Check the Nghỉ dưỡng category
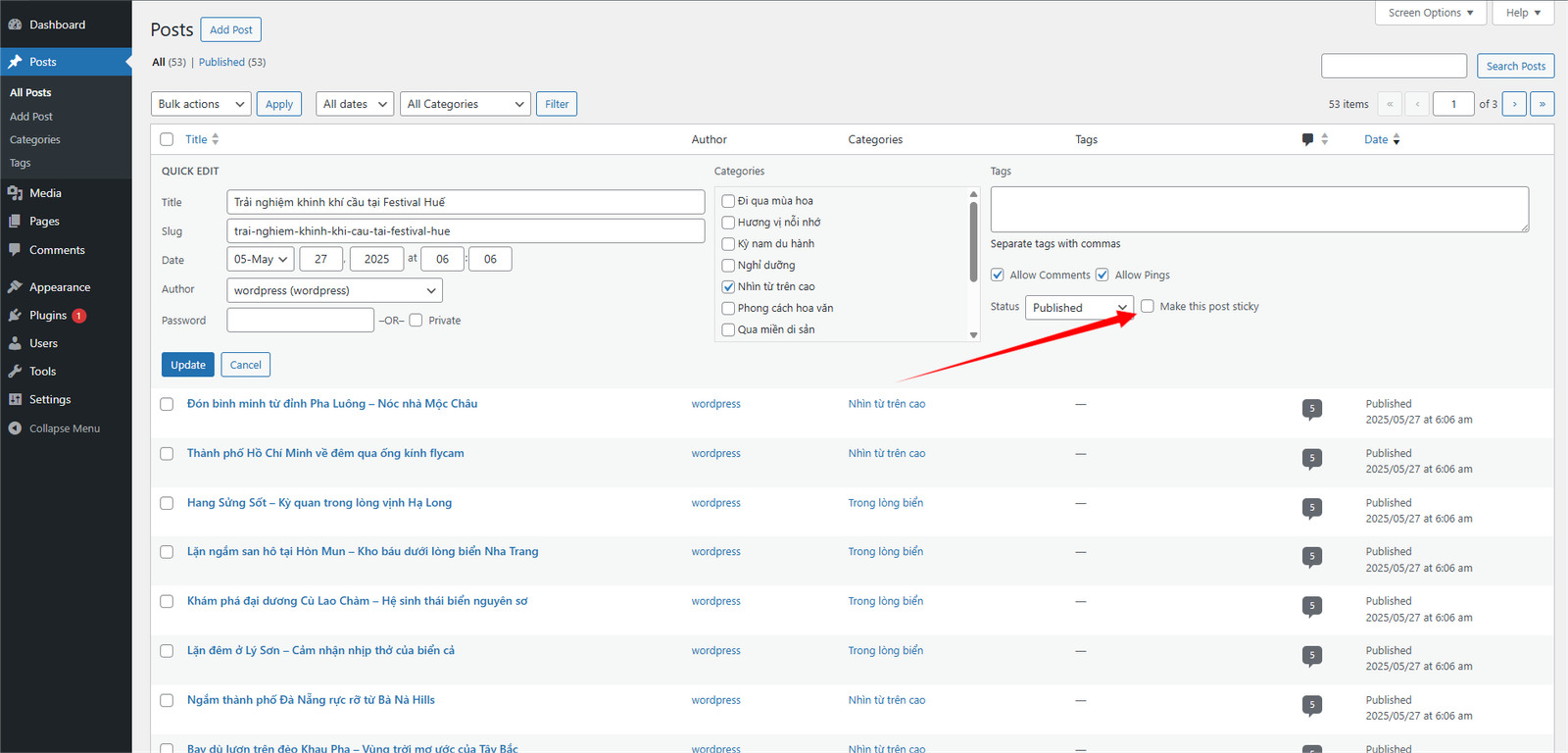The width and height of the screenshot is (1568, 753). [728, 266]
